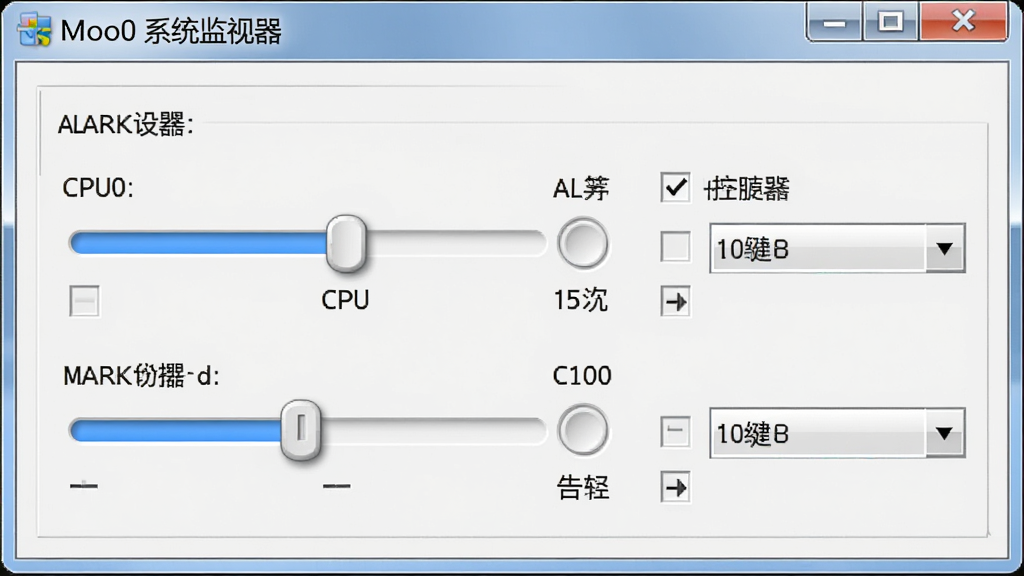1024x576 pixels.
Task: Click the CPU0 slider handle
Action: click(346, 243)
